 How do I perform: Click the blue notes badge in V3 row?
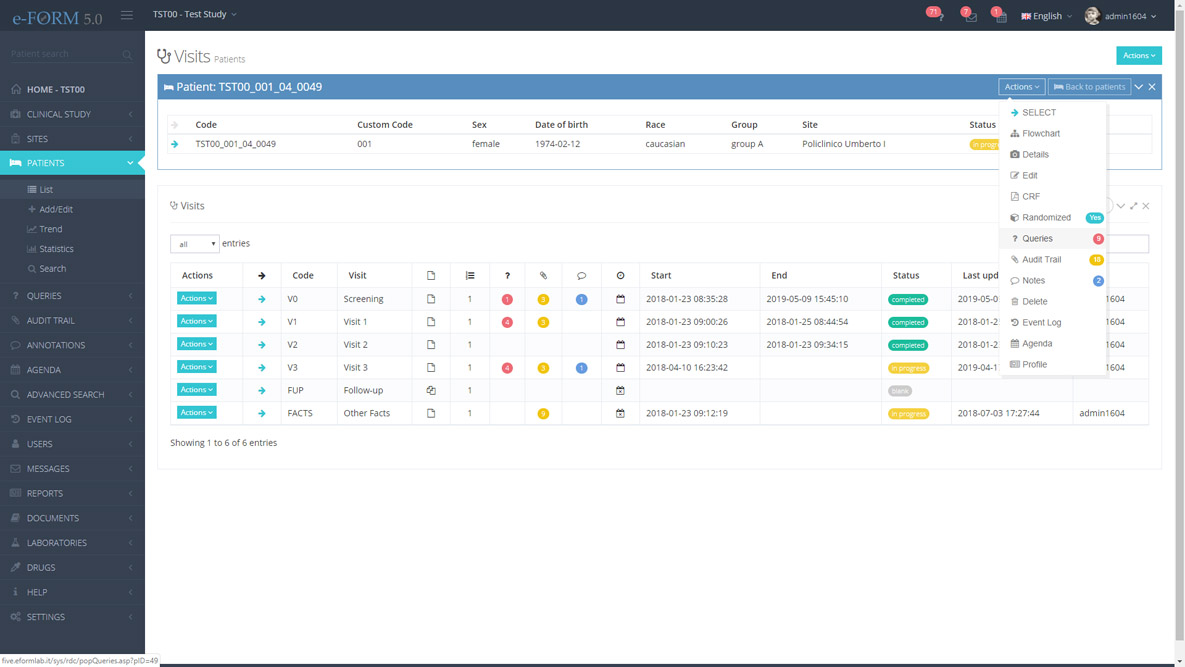581,368
